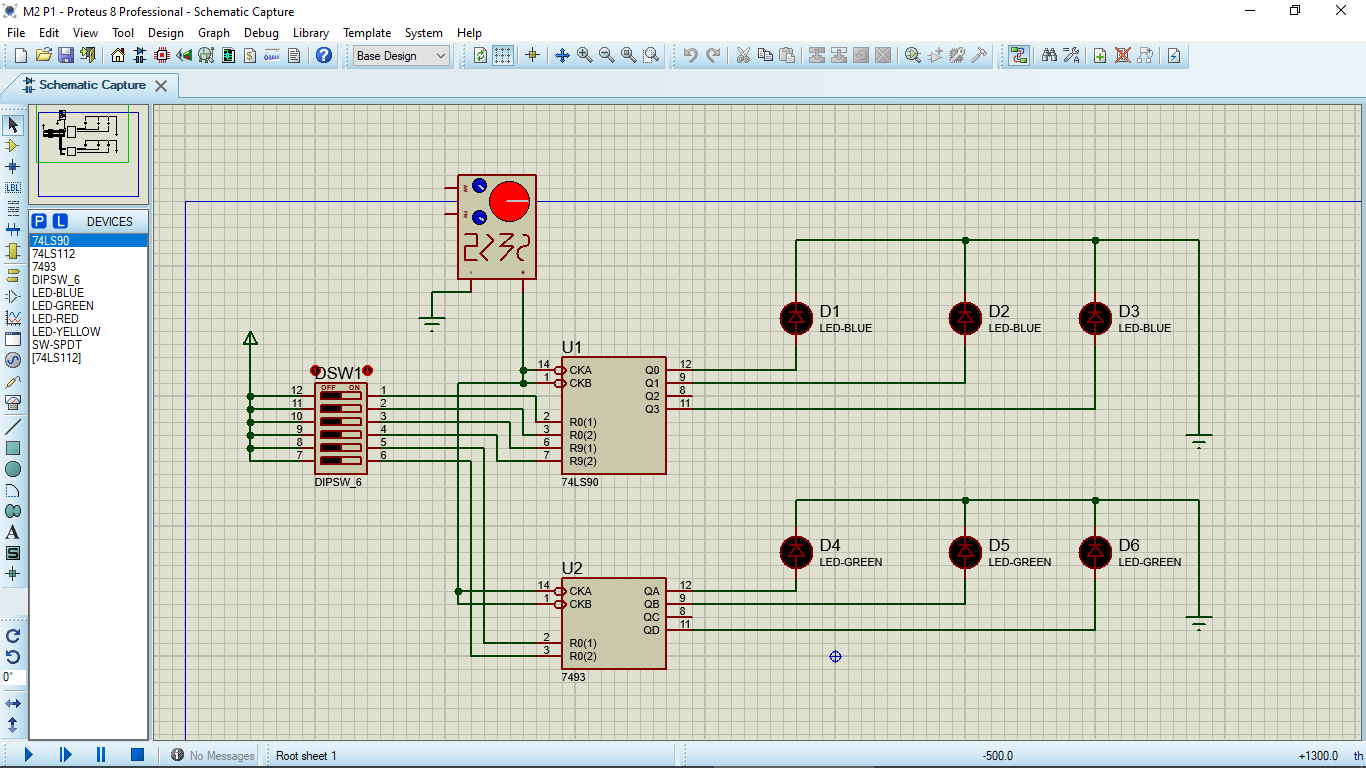Play the simulation
The height and width of the screenshot is (768, 1366).
click(x=28, y=755)
